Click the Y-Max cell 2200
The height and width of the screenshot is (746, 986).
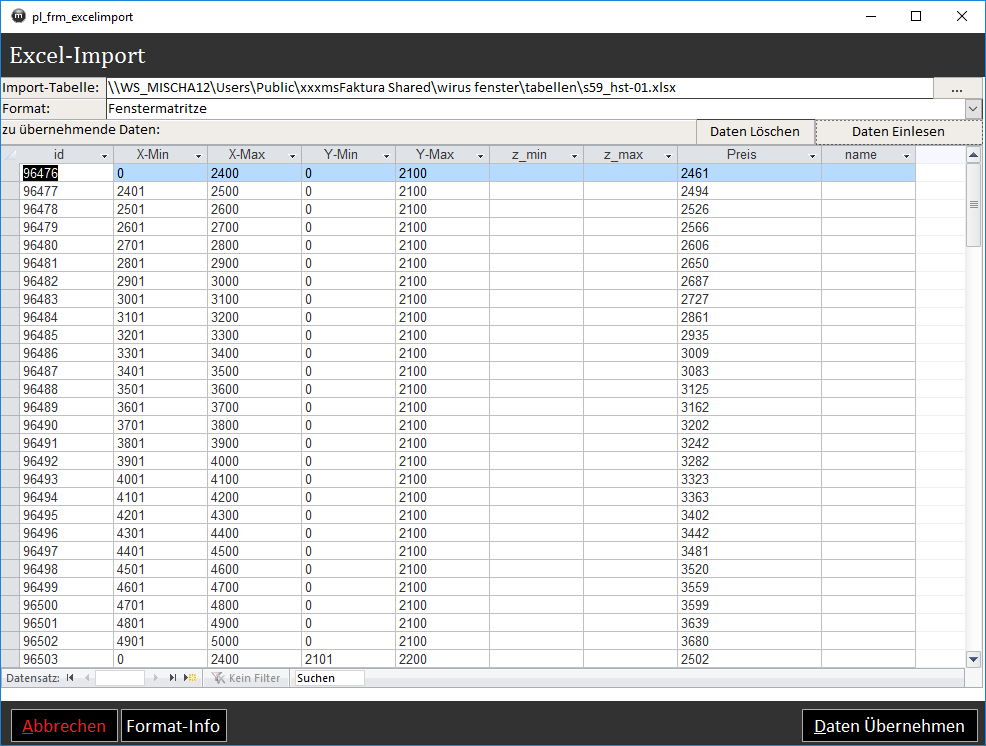click(442, 659)
